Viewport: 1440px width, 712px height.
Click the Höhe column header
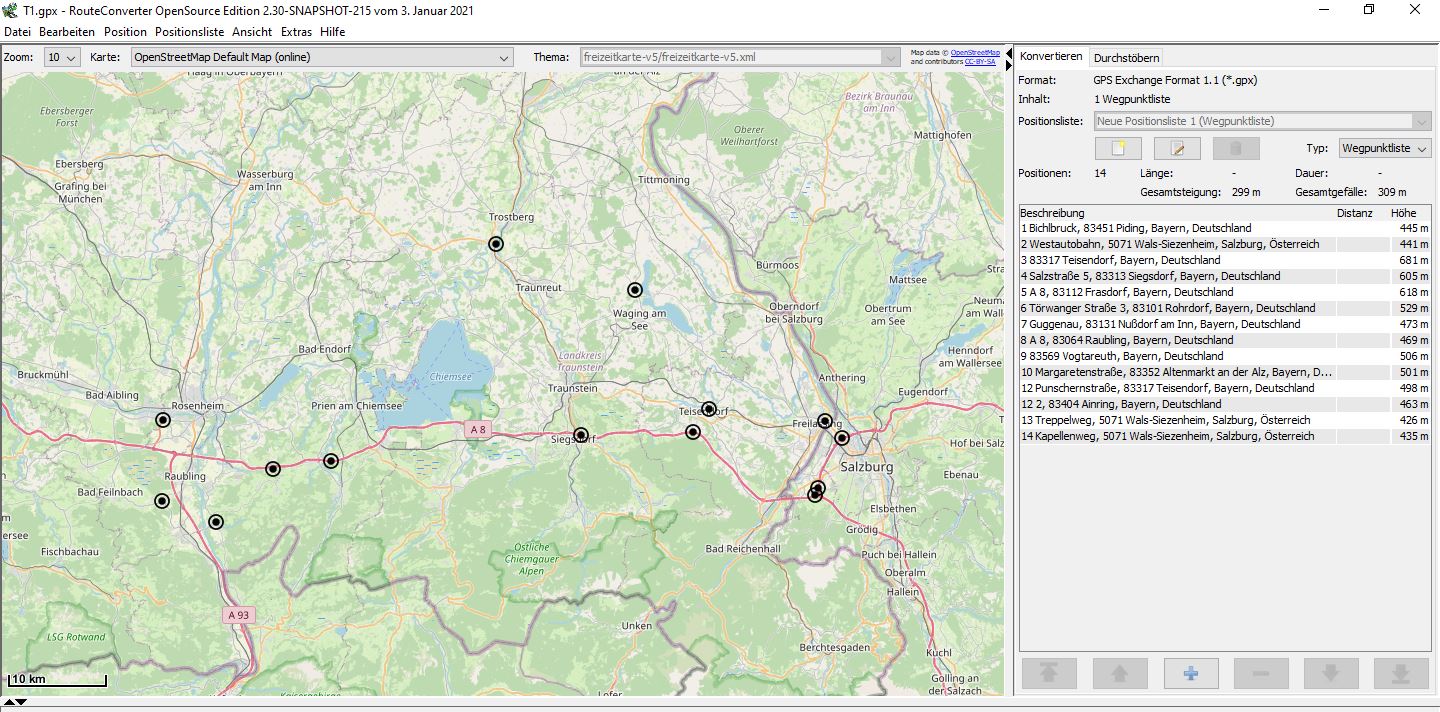tap(1402, 213)
